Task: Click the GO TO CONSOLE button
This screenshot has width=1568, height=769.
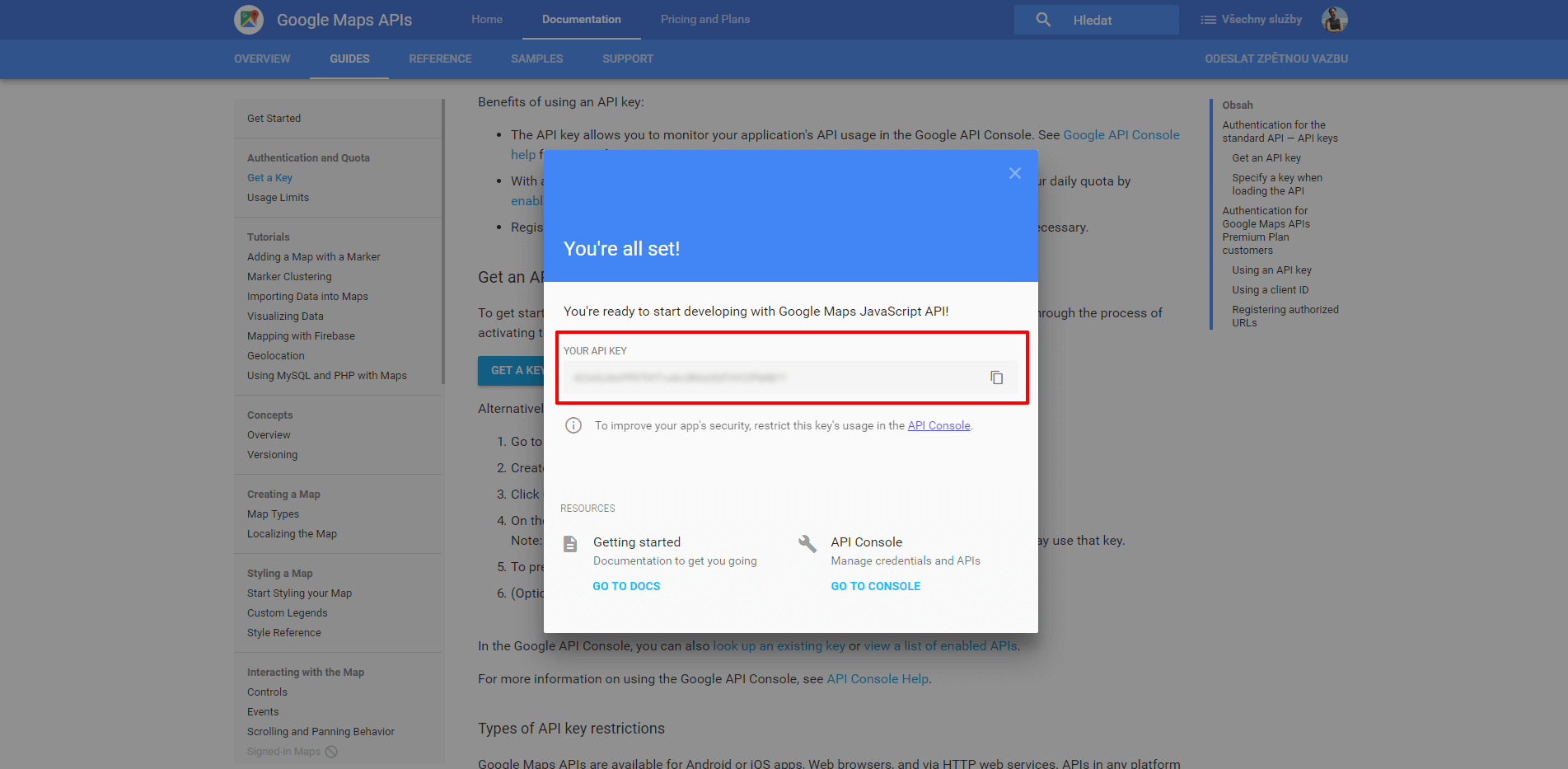Action: [876, 586]
